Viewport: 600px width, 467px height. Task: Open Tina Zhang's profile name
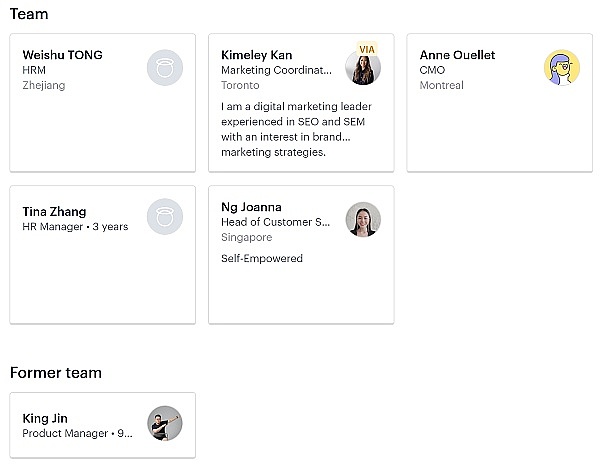[x=54, y=211]
